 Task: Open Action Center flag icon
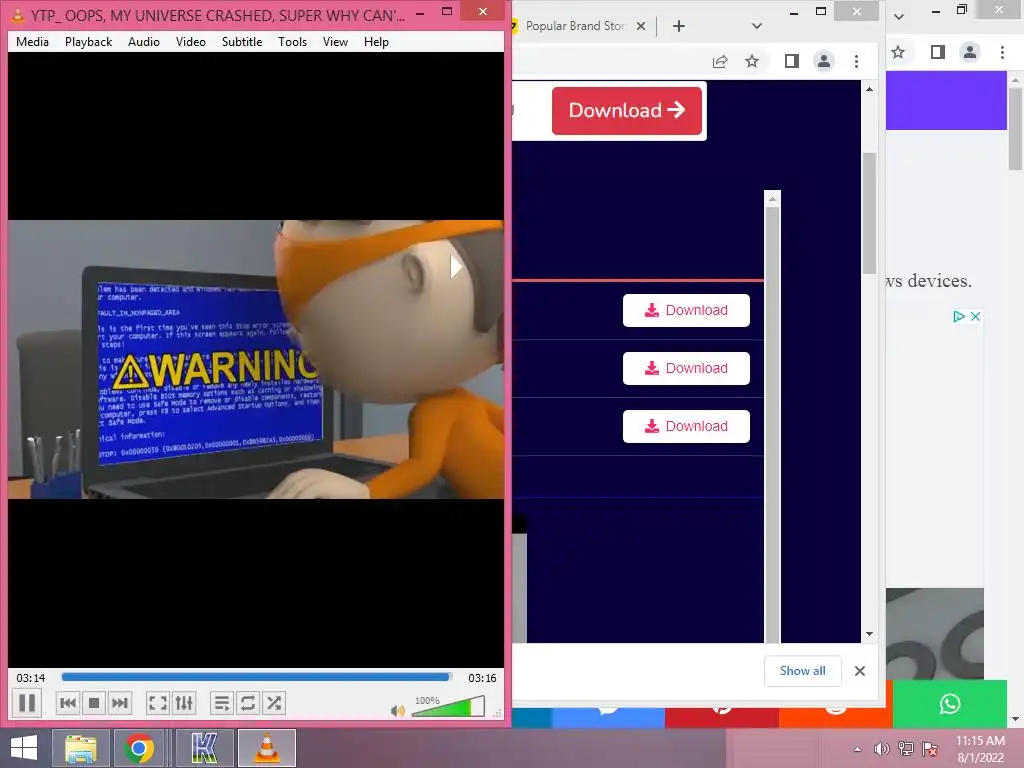pyautogui.click(x=930, y=749)
